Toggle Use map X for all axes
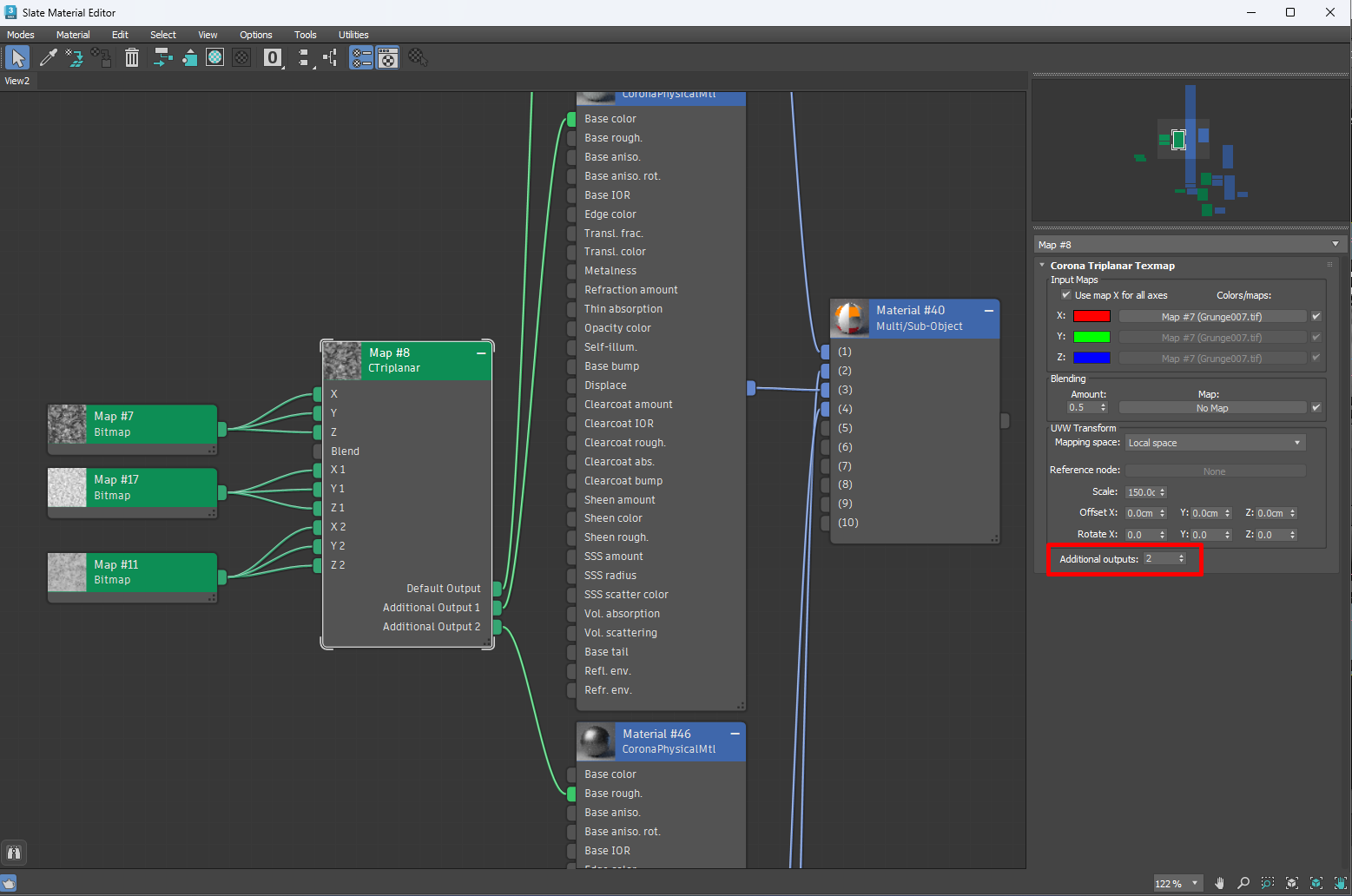 tap(1066, 295)
